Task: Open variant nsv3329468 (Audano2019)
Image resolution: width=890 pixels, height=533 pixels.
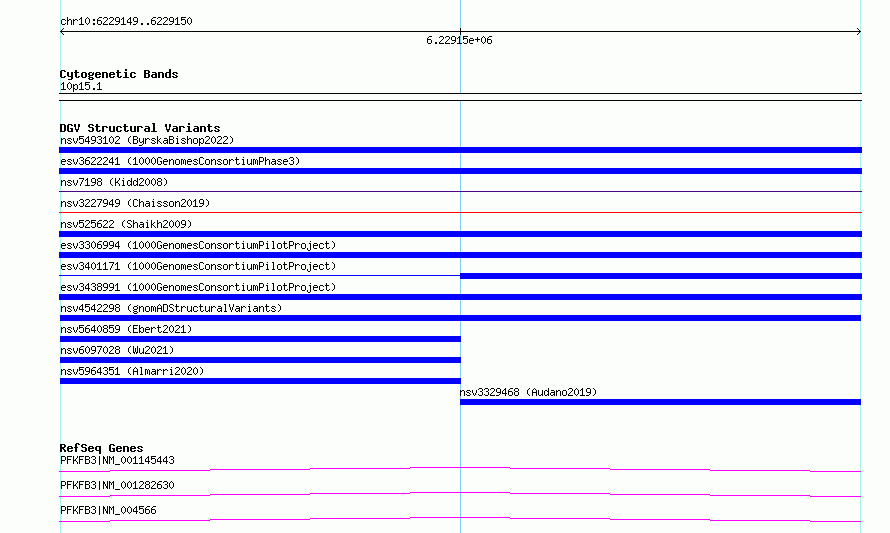Action: click(x=528, y=392)
